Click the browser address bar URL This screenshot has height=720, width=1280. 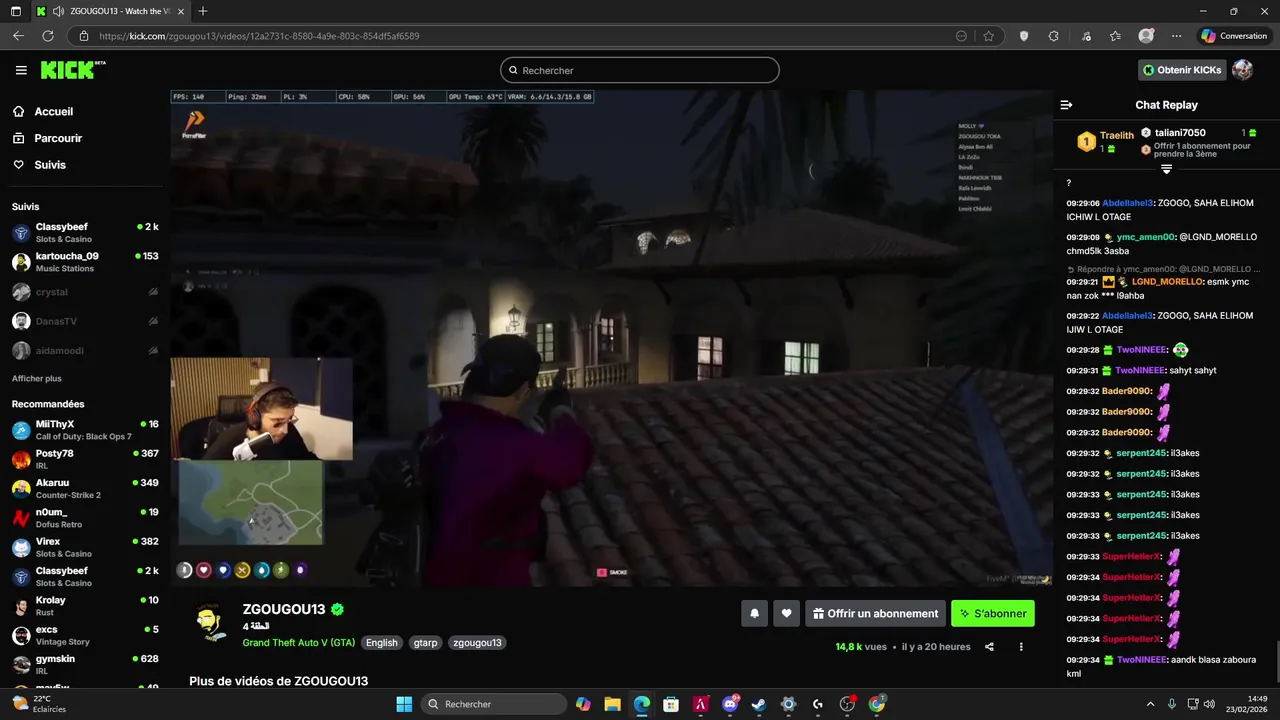[259, 36]
